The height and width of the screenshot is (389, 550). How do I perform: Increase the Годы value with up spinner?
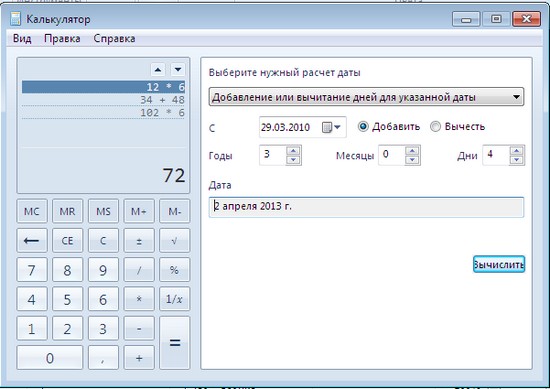(293, 151)
